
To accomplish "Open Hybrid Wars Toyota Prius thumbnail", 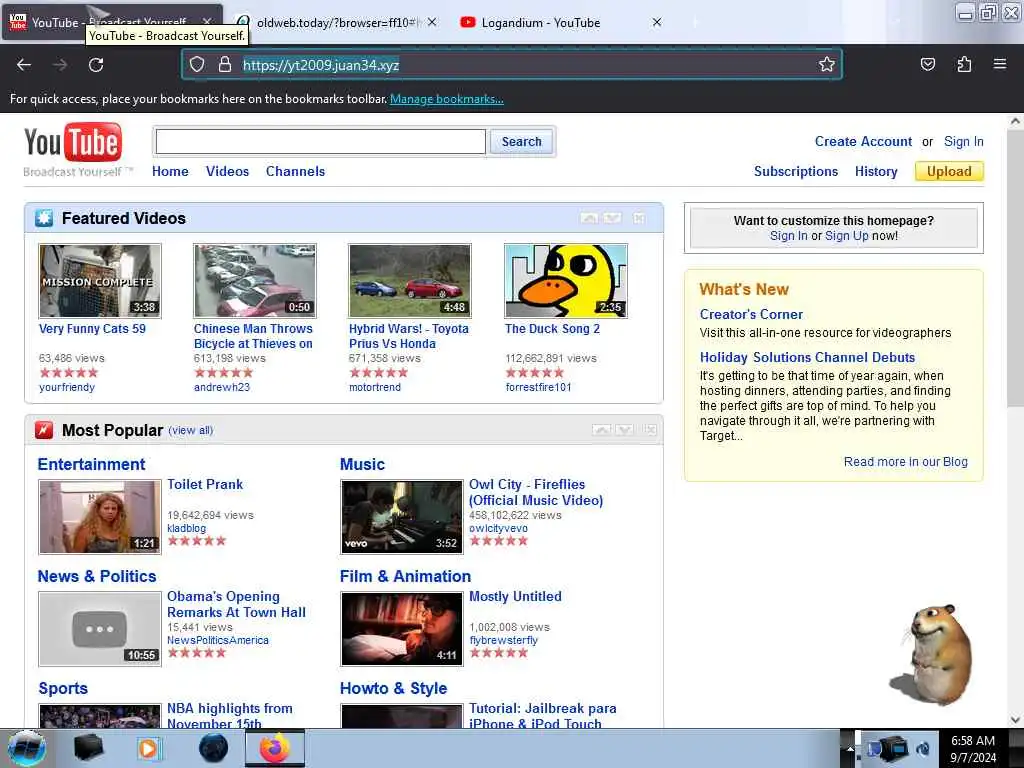I will [x=409, y=281].
